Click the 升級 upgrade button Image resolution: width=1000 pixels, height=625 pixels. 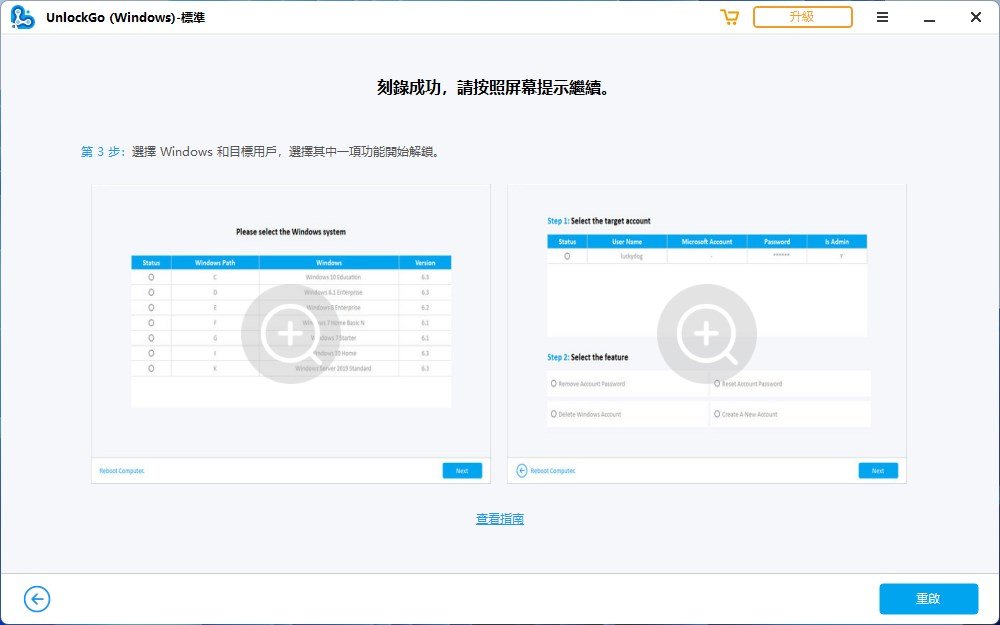click(x=802, y=17)
